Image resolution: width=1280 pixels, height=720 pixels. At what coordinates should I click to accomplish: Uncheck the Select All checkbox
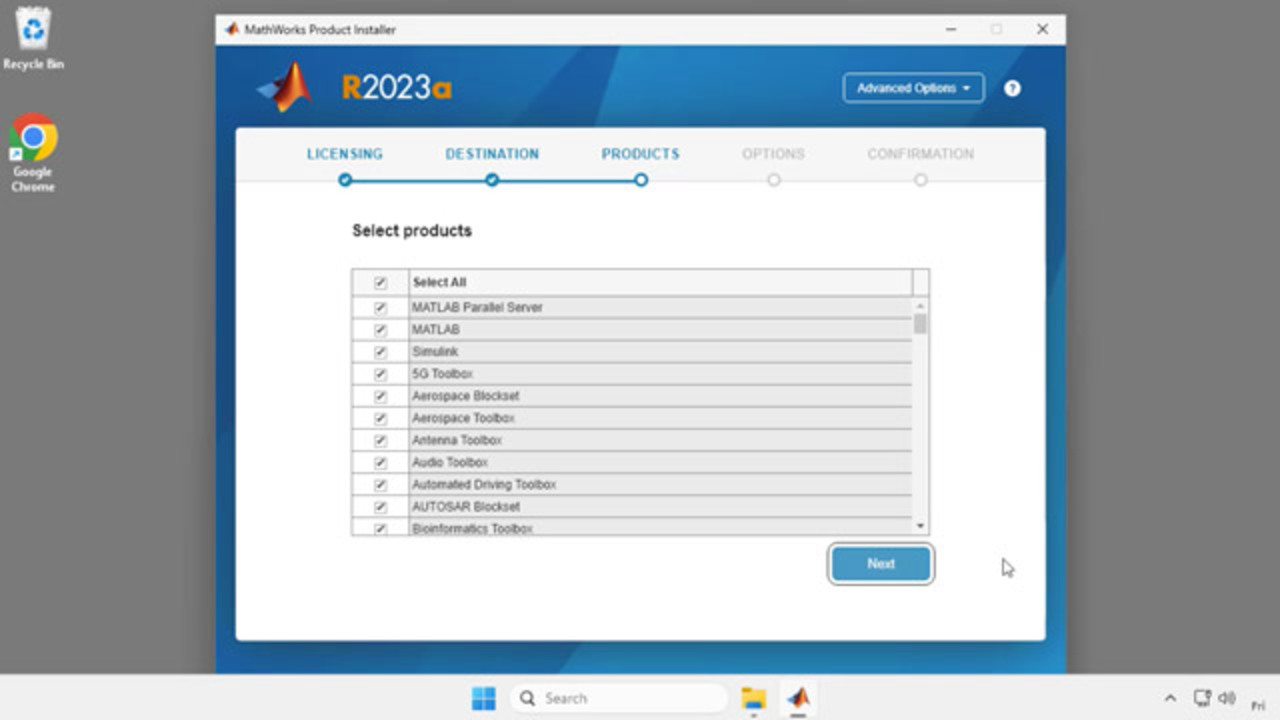pos(380,283)
